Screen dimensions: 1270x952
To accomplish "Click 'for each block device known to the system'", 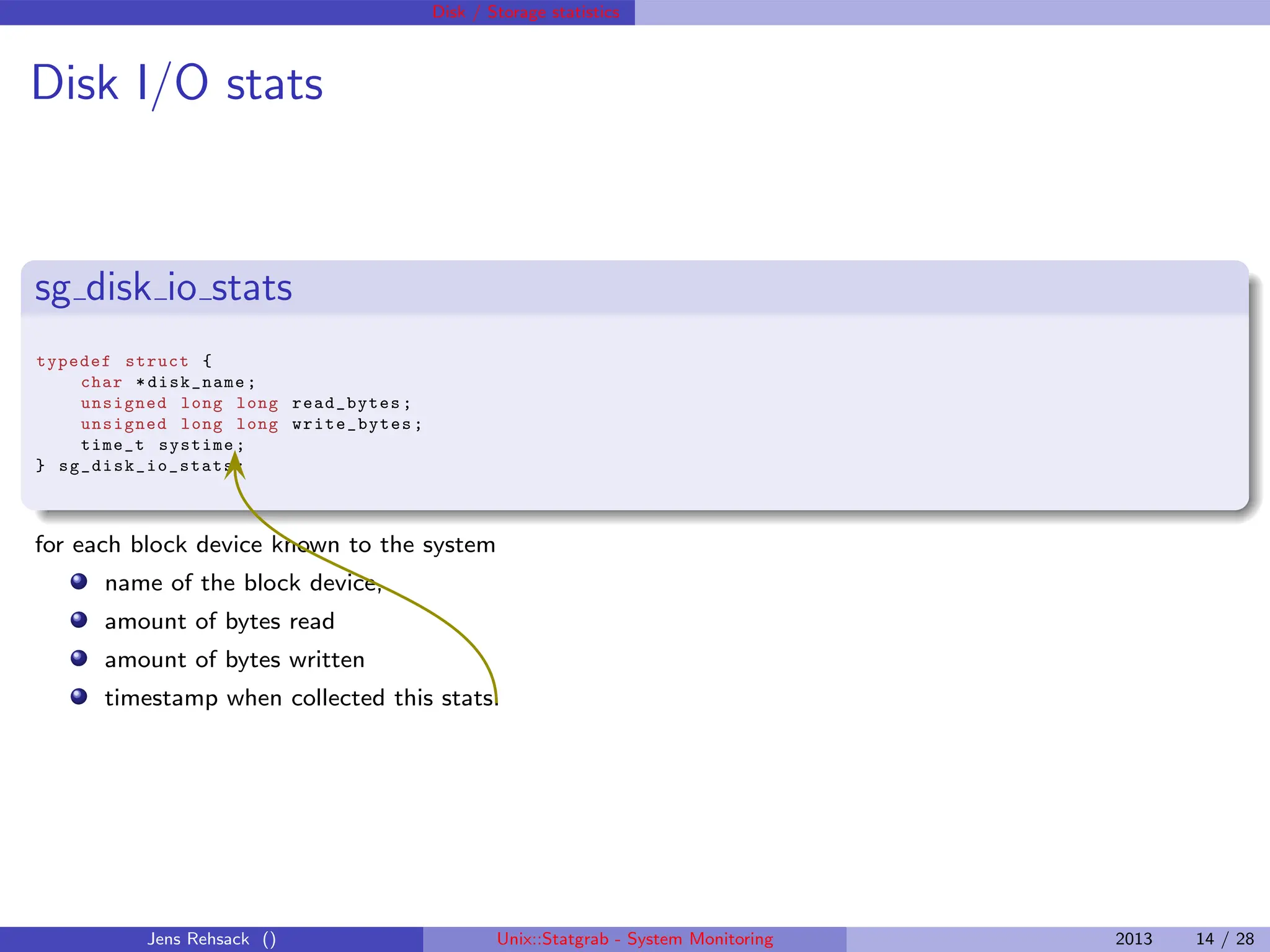I will (x=265, y=545).
